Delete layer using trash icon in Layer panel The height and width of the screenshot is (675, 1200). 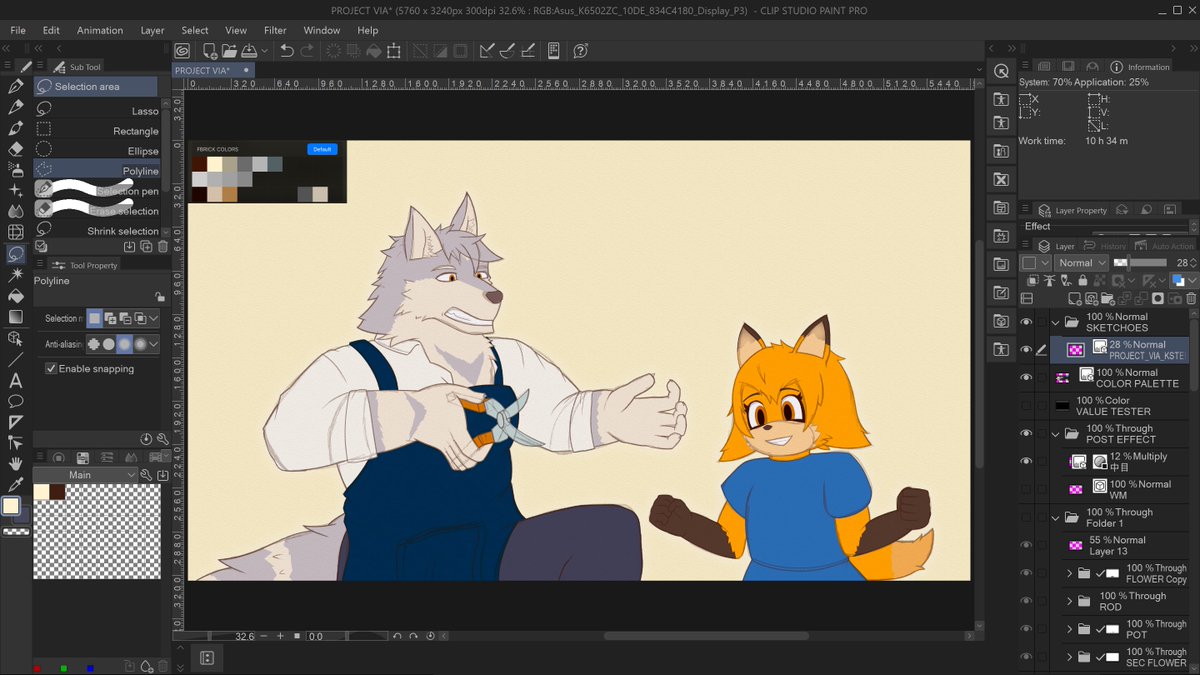click(1190, 298)
